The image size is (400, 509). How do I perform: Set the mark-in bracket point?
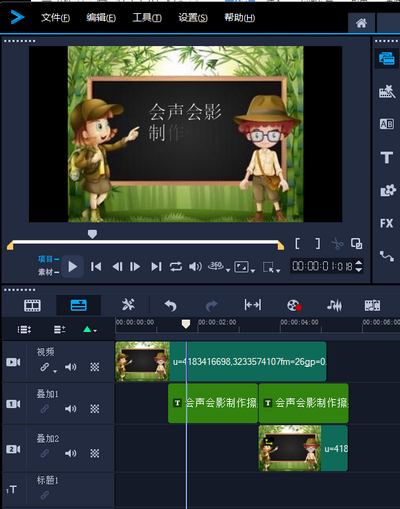(x=297, y=243)
